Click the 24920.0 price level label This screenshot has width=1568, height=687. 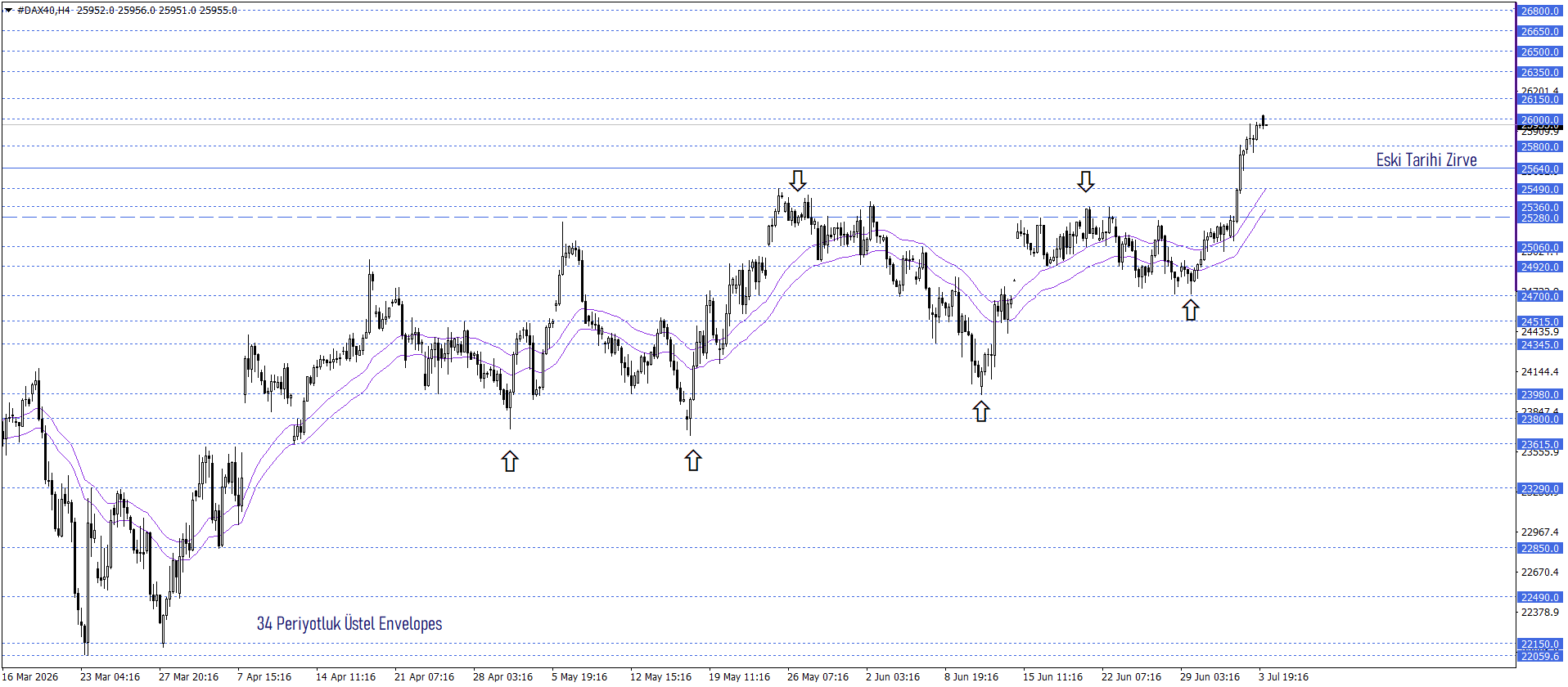point(1539,267)
